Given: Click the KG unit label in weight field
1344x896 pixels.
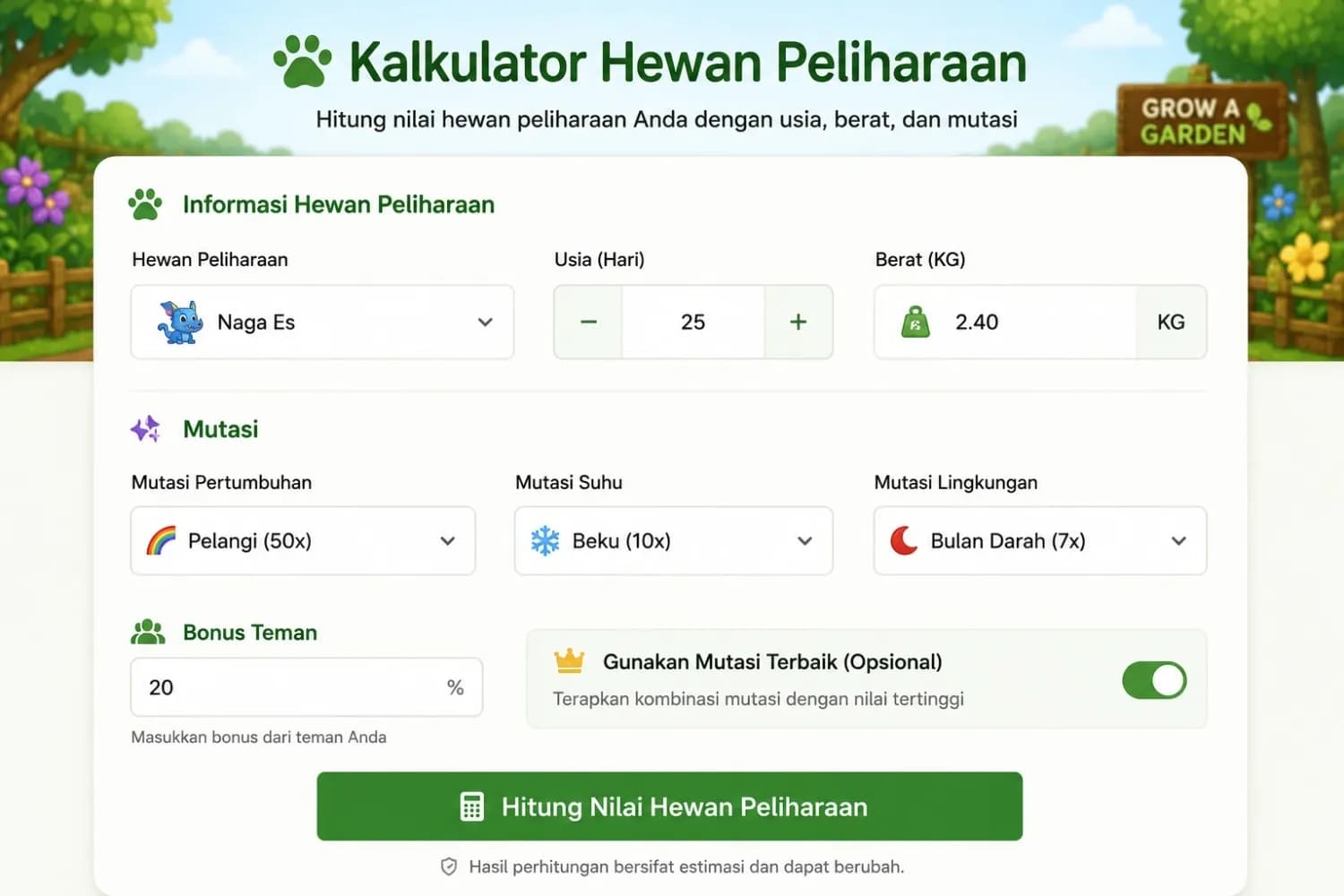Looking at the screenshot, I should click(1171, 323).
